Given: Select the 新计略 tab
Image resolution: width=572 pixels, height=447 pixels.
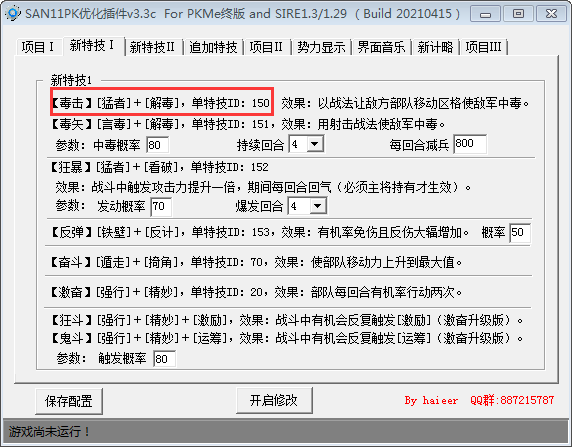Looking at the screenshot, I should coord(435,47).
